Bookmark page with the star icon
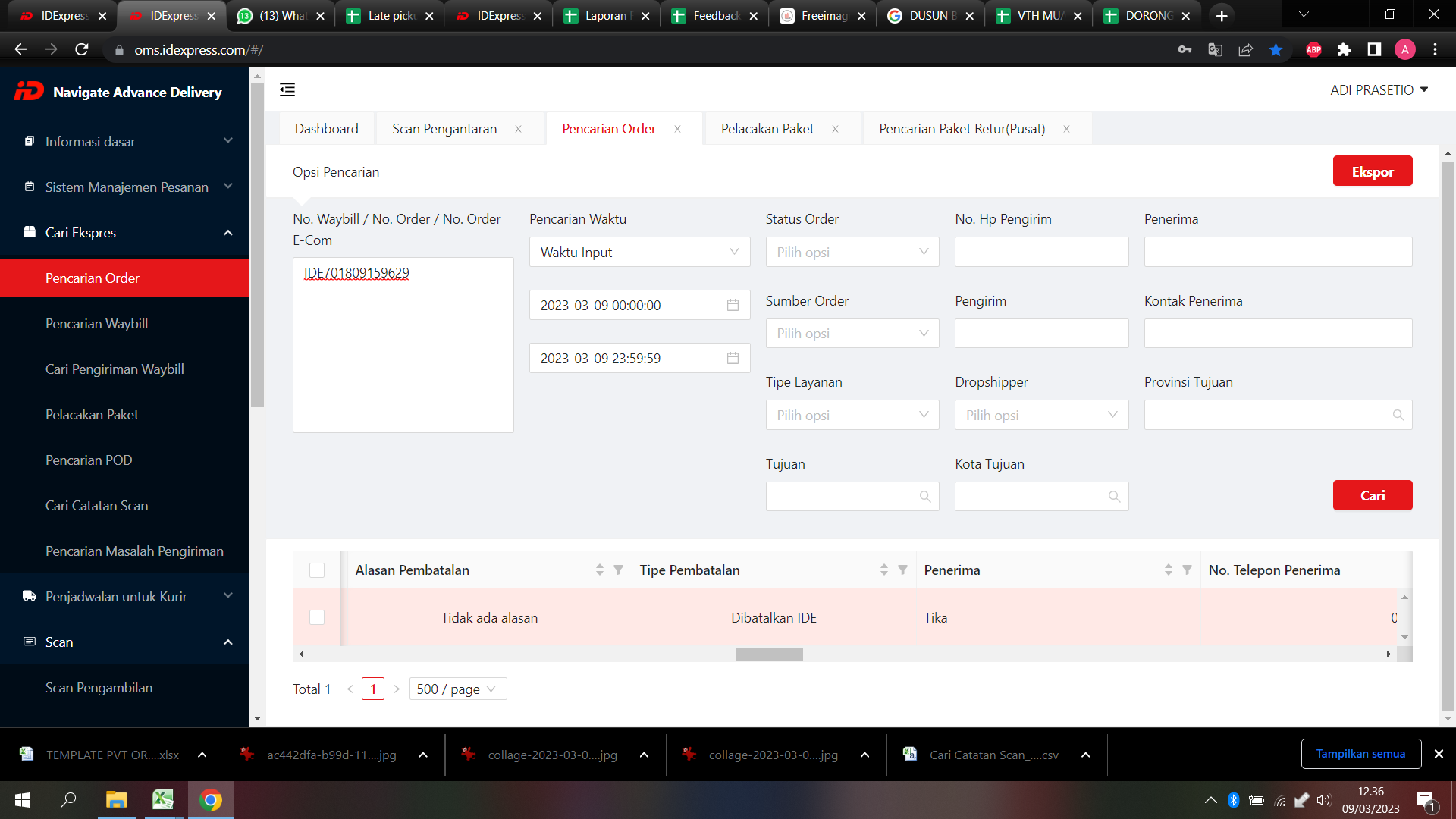1456x819 pixels. coord(1276,50)
